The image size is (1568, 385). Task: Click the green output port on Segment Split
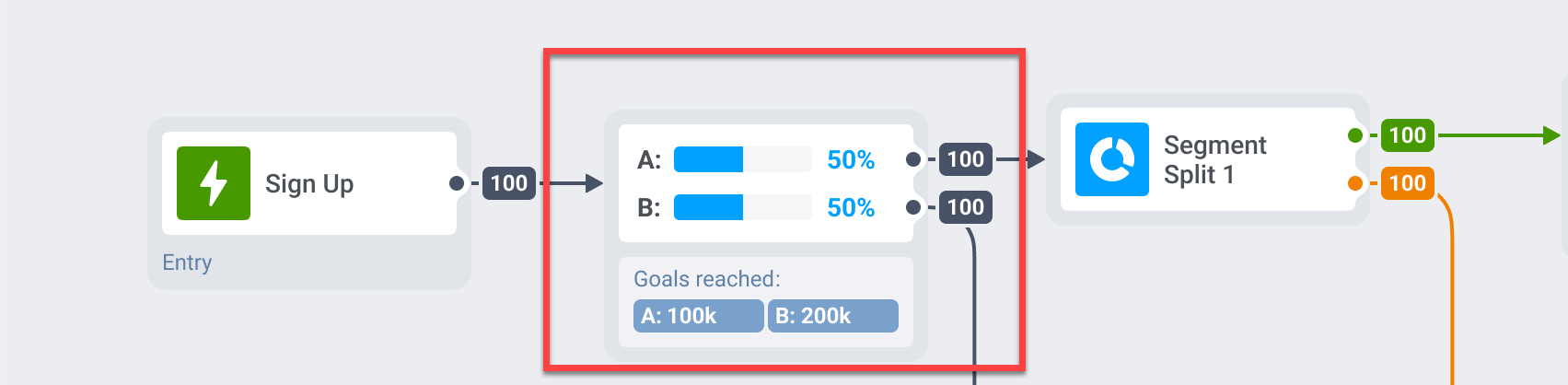[x=1355, y=135]
